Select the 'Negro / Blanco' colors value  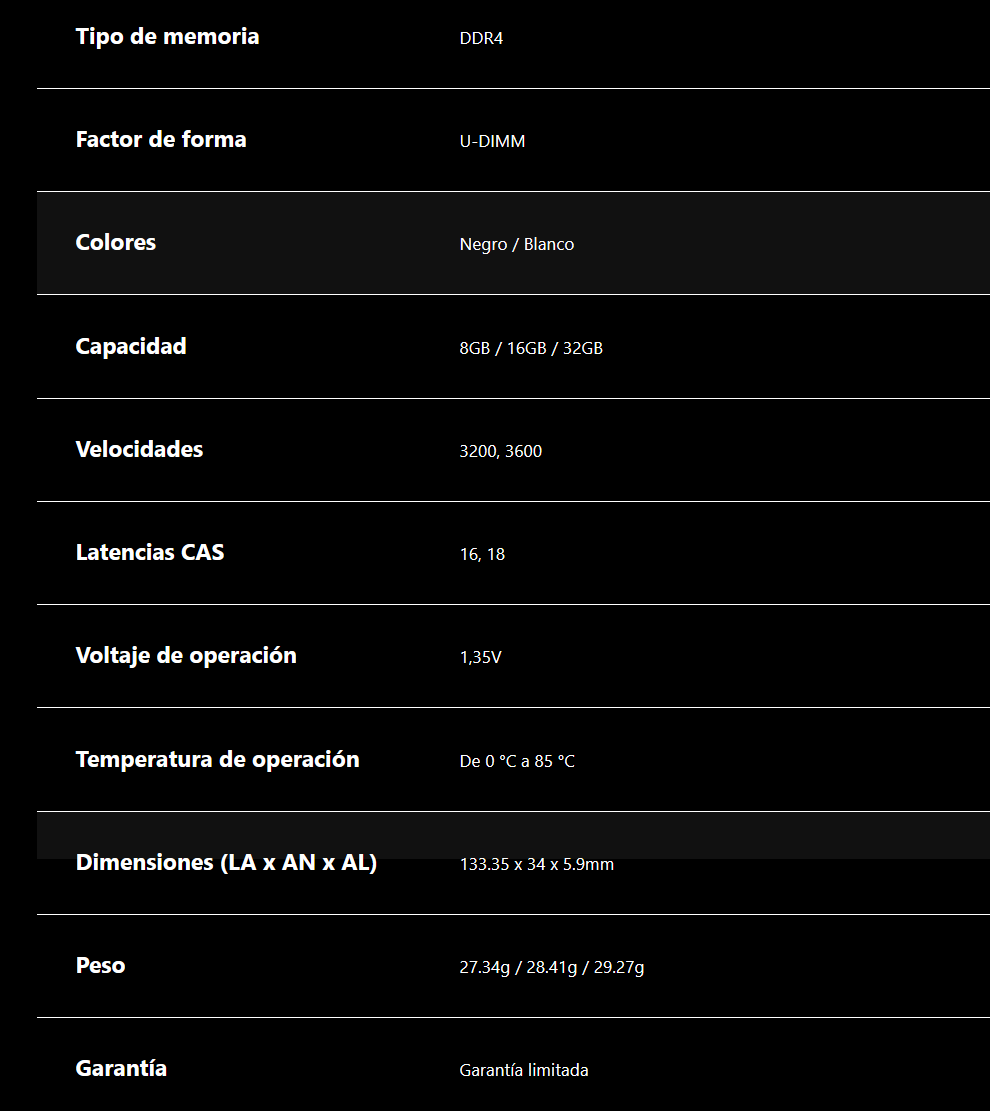(516, 245)
